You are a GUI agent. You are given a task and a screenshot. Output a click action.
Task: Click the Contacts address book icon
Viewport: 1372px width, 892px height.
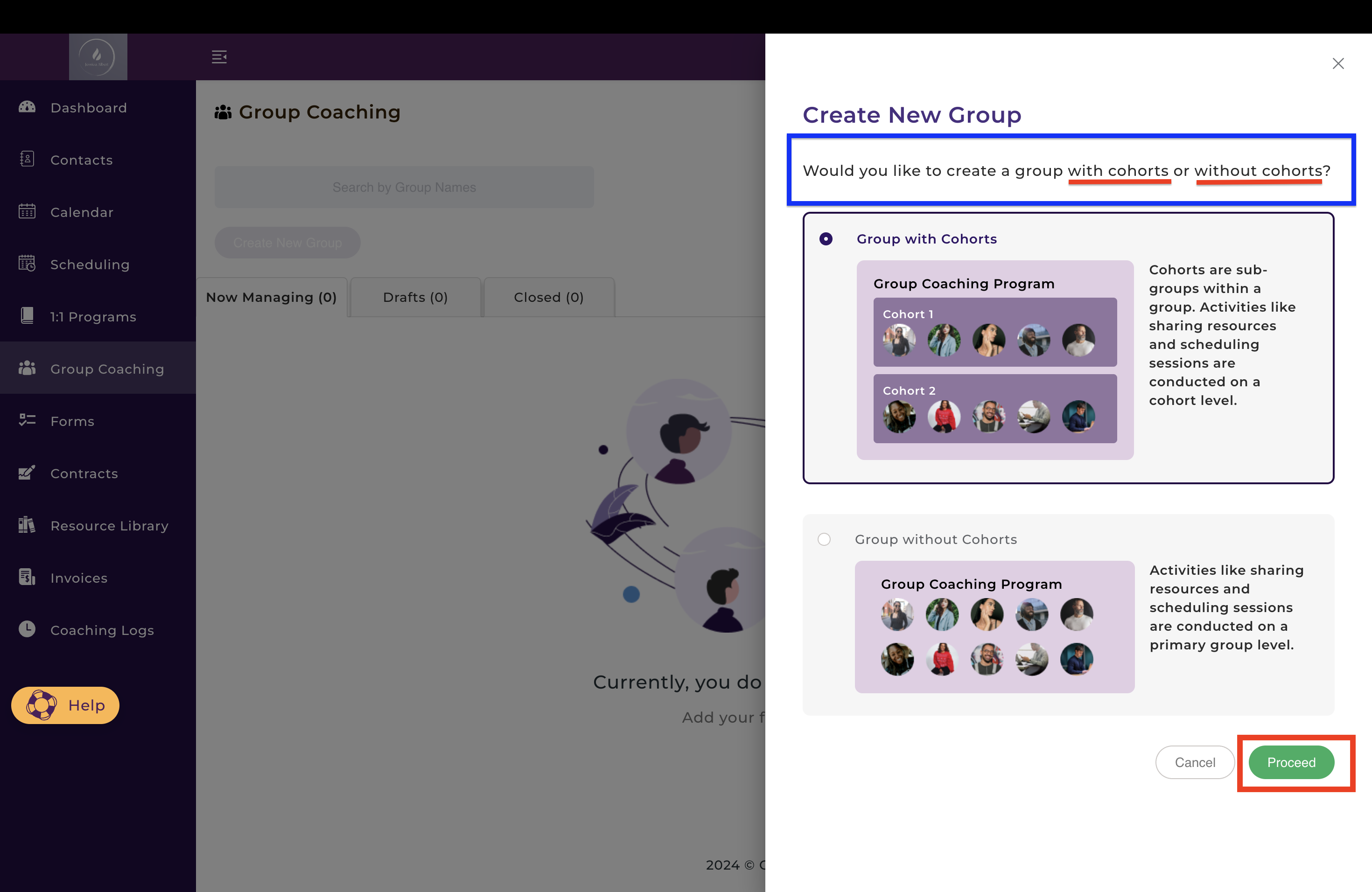tap(27, 159)
